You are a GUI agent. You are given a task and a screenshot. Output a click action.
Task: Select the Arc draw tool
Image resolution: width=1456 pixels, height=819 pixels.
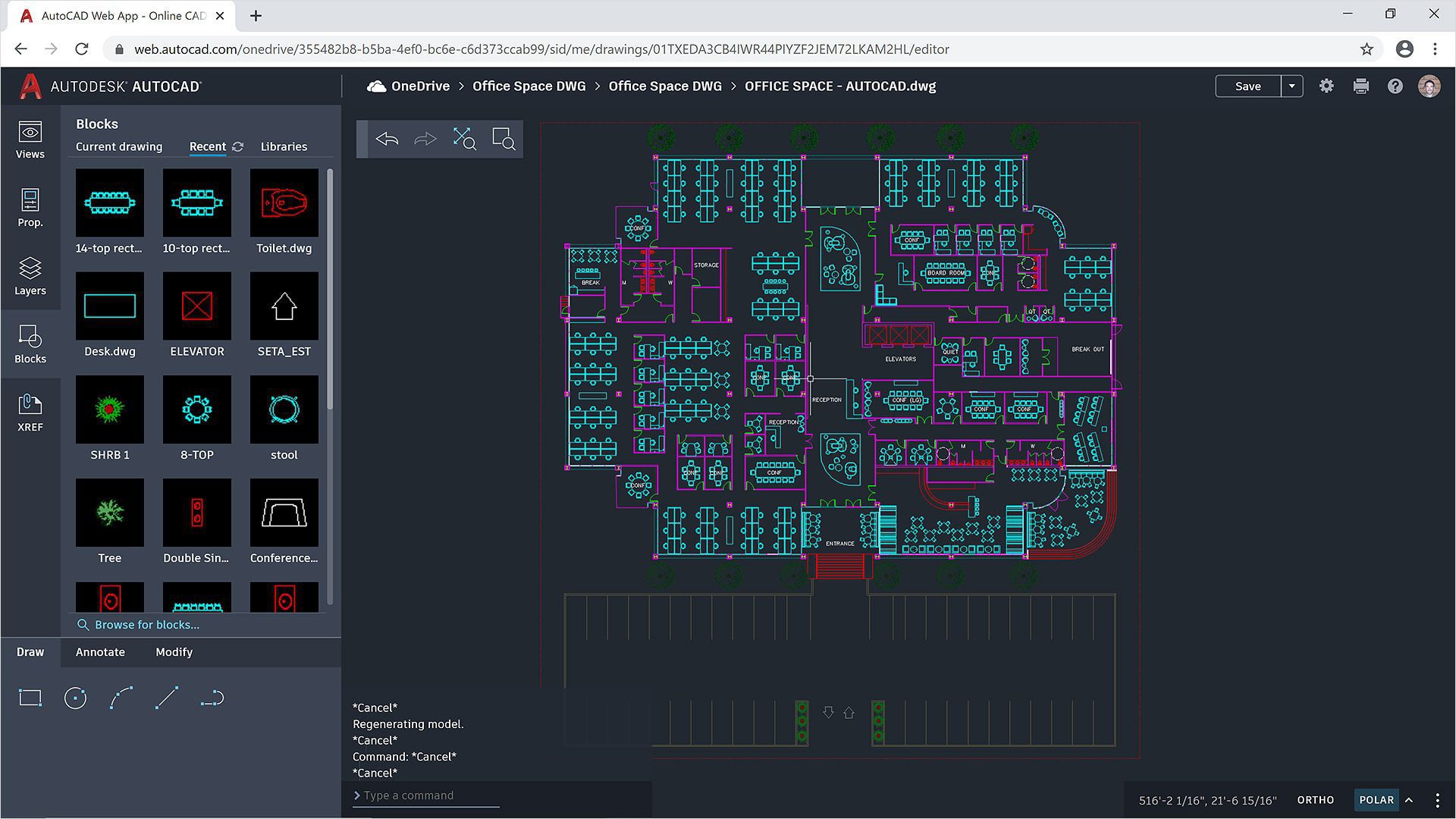(121, 697)
